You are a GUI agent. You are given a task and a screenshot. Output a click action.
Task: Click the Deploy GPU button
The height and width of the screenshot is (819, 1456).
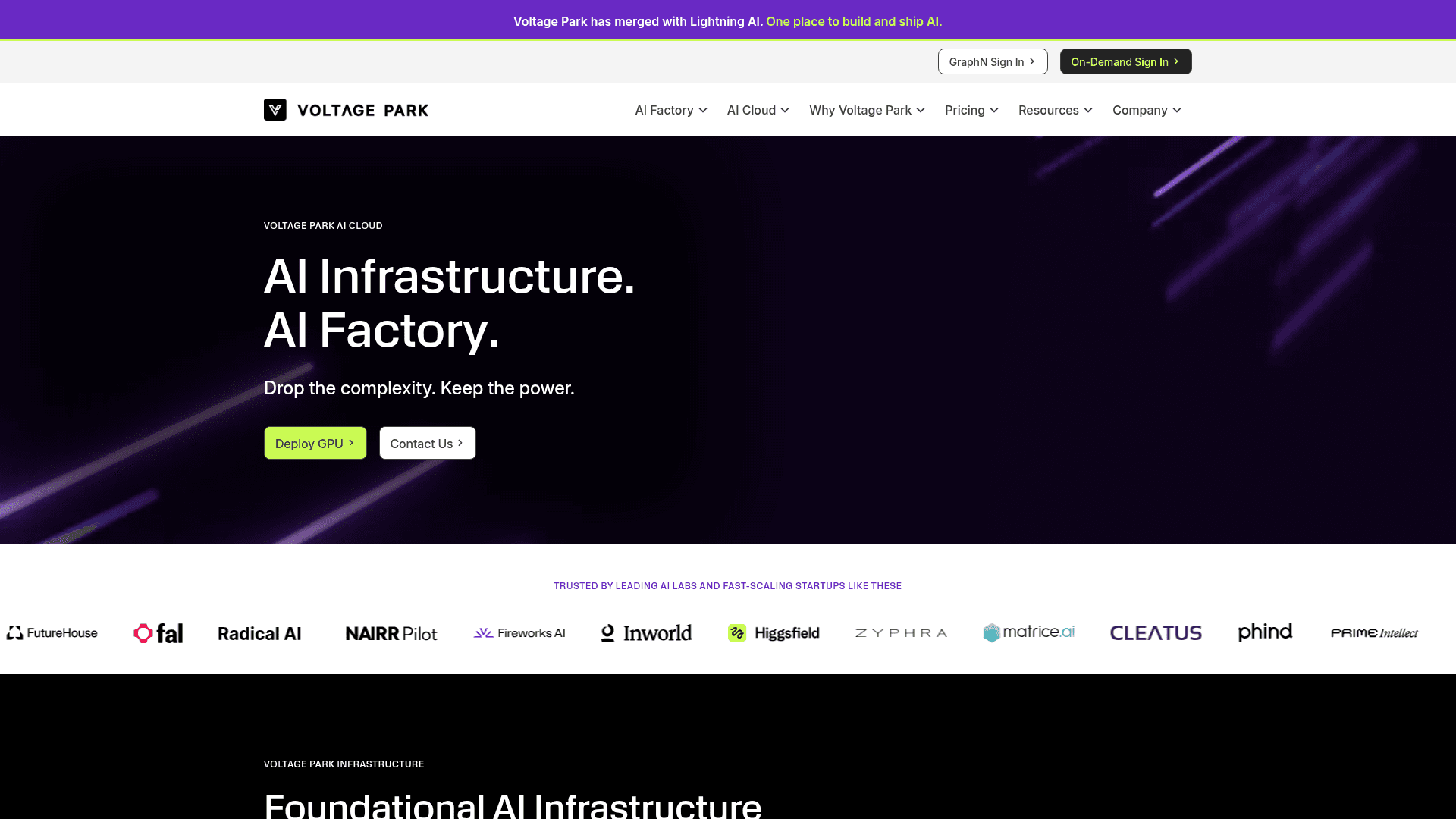tap(315, 443)
